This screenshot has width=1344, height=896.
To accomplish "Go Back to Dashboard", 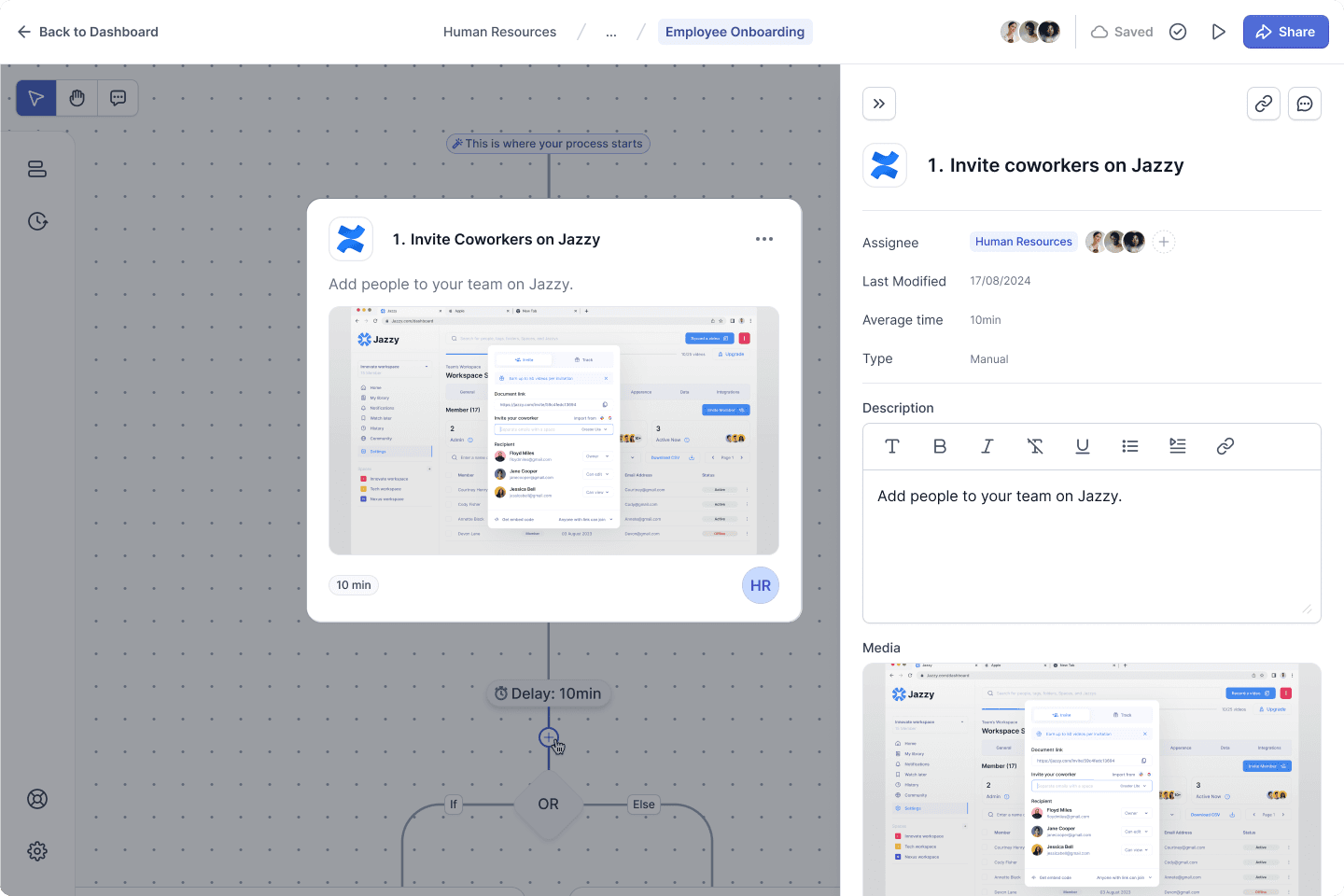I will pos(88,32).
